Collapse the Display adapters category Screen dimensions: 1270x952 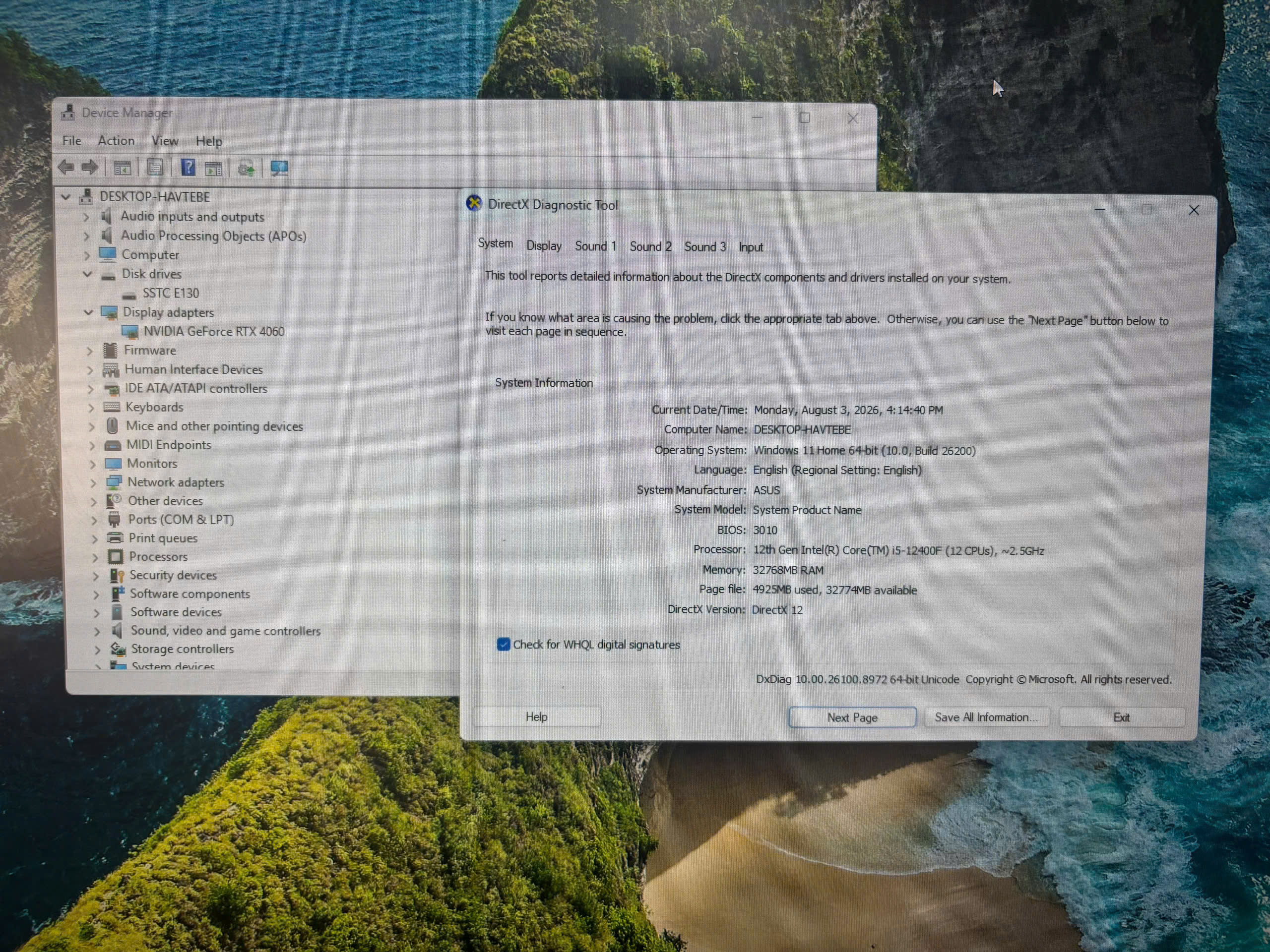click(x=88, y=312)
